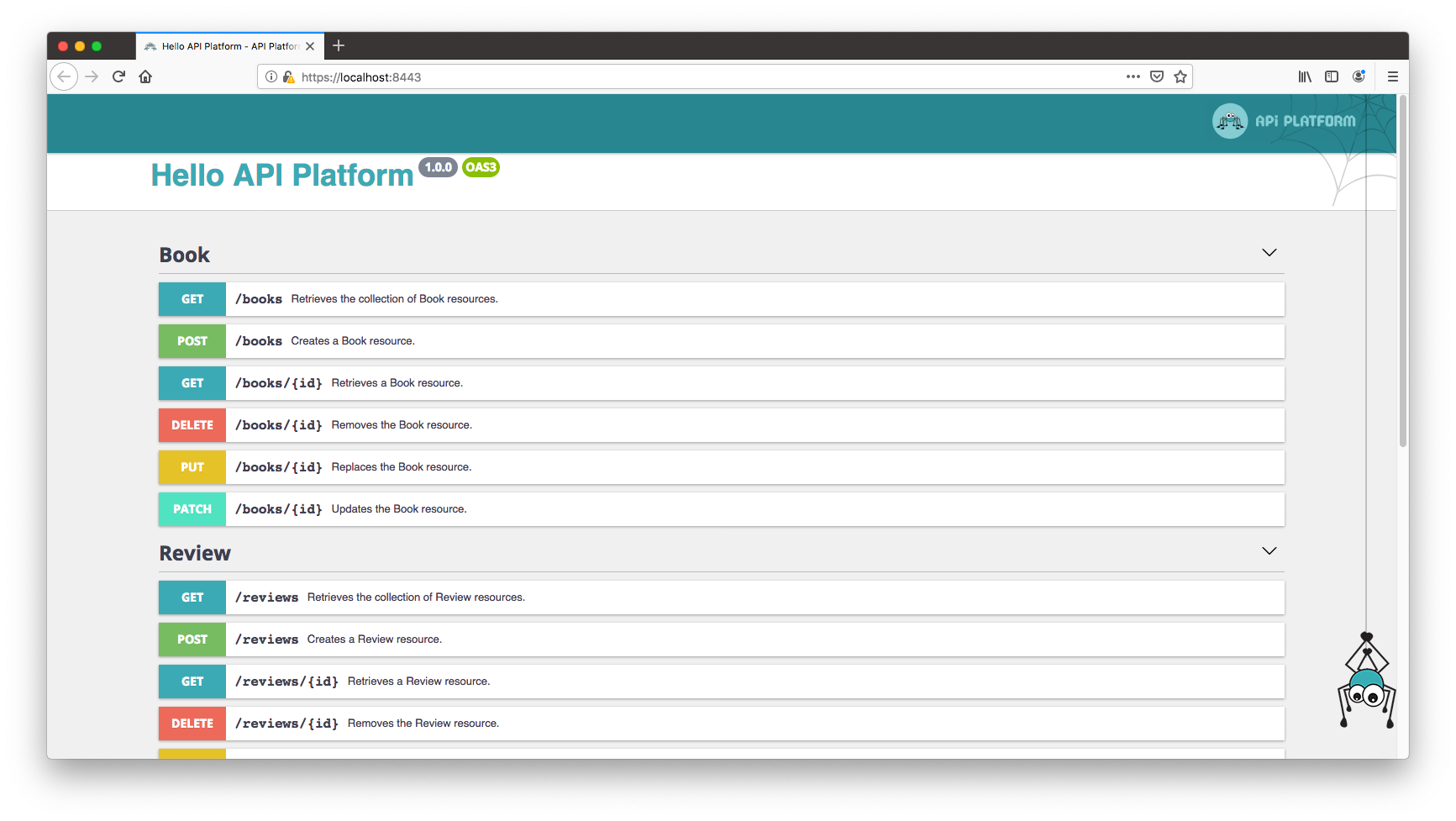Image resolution: width=1456 pixels, height=821 pixels.
Task: Save page to Pocket
Action: tap(1157, 76)
